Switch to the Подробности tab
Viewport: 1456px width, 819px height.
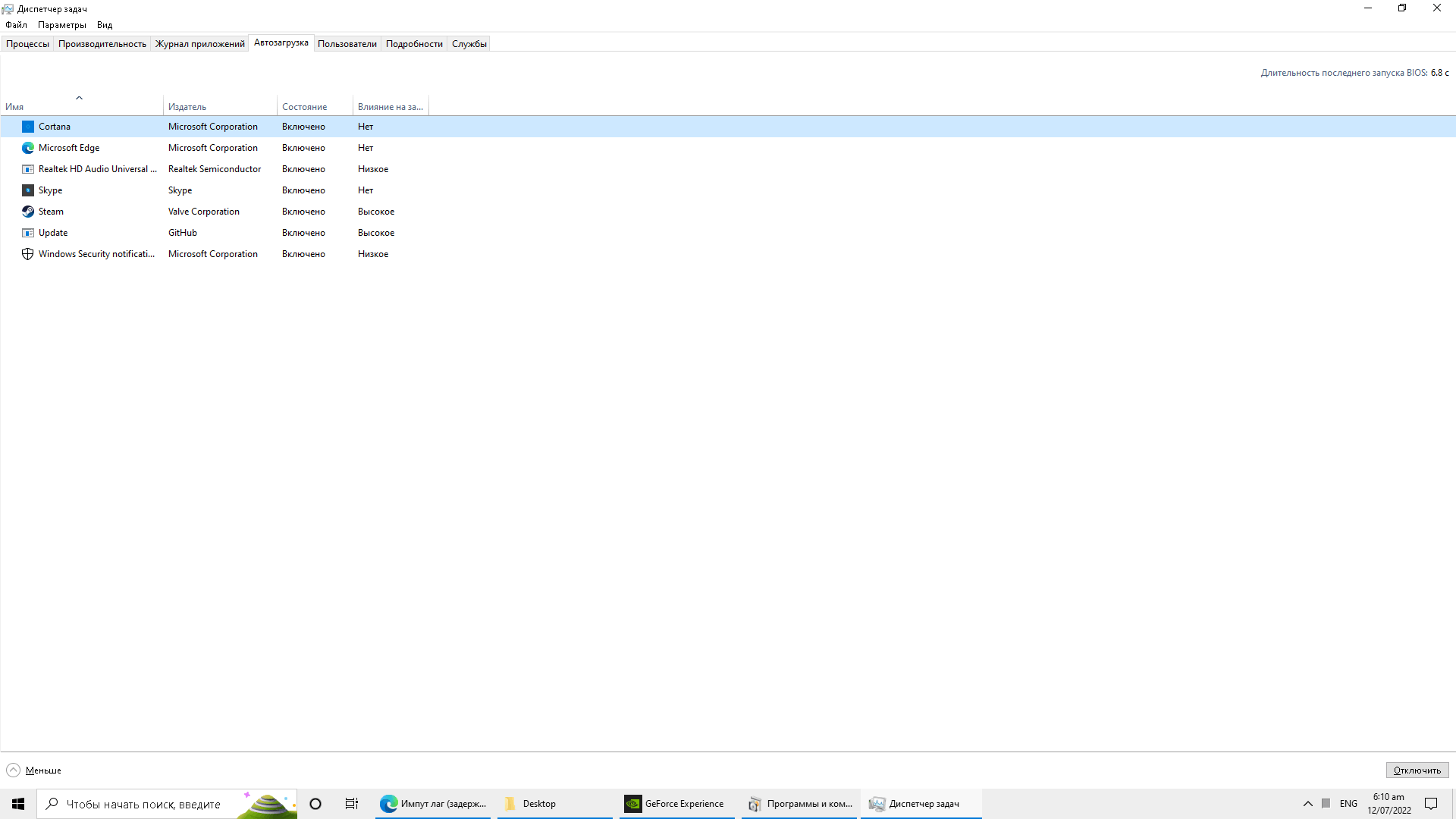pos(414,44)
